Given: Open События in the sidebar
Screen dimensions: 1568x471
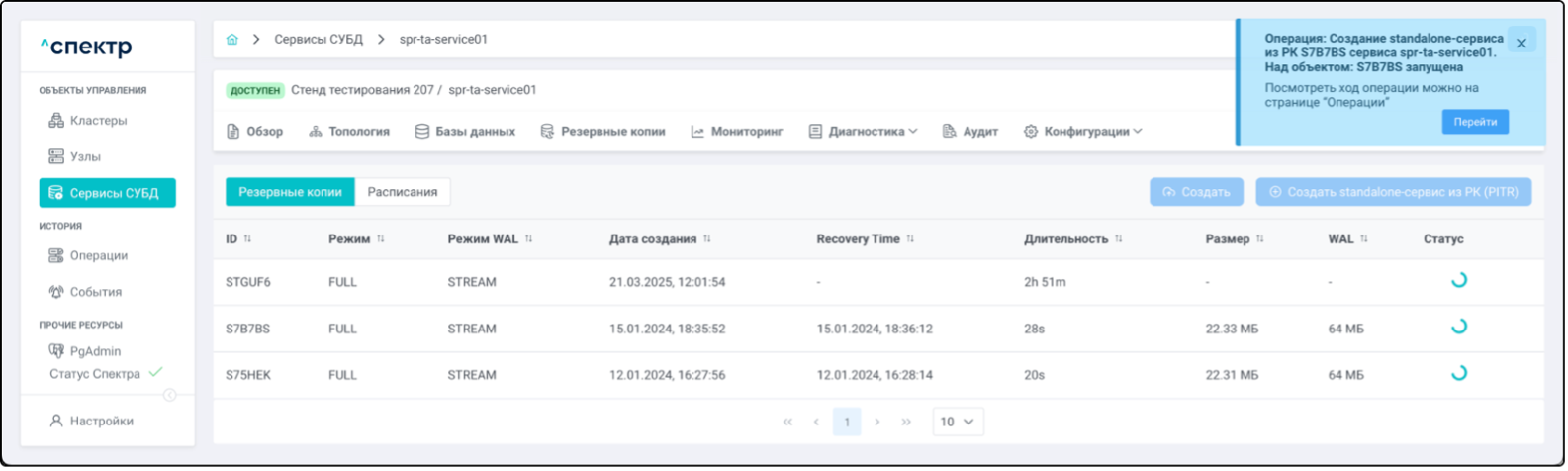Looking at the screenshot, I should 95,292.
